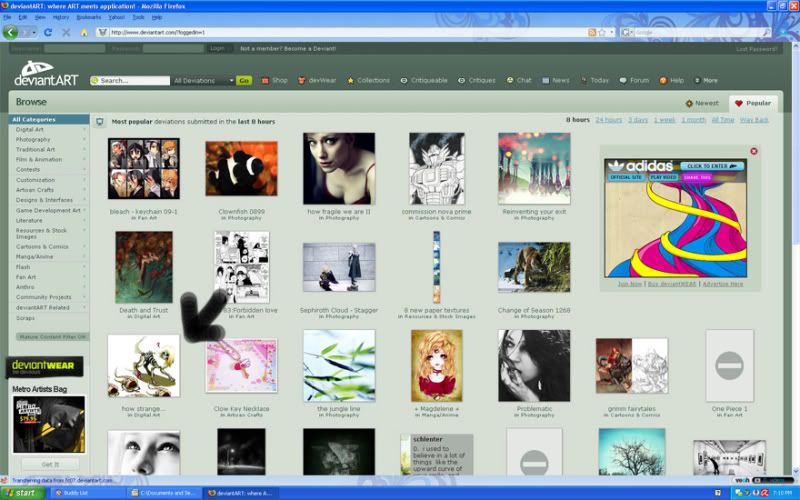This screenshot has width=800, height=500.
Task: Open the Windows start menu
Action: 22,493
